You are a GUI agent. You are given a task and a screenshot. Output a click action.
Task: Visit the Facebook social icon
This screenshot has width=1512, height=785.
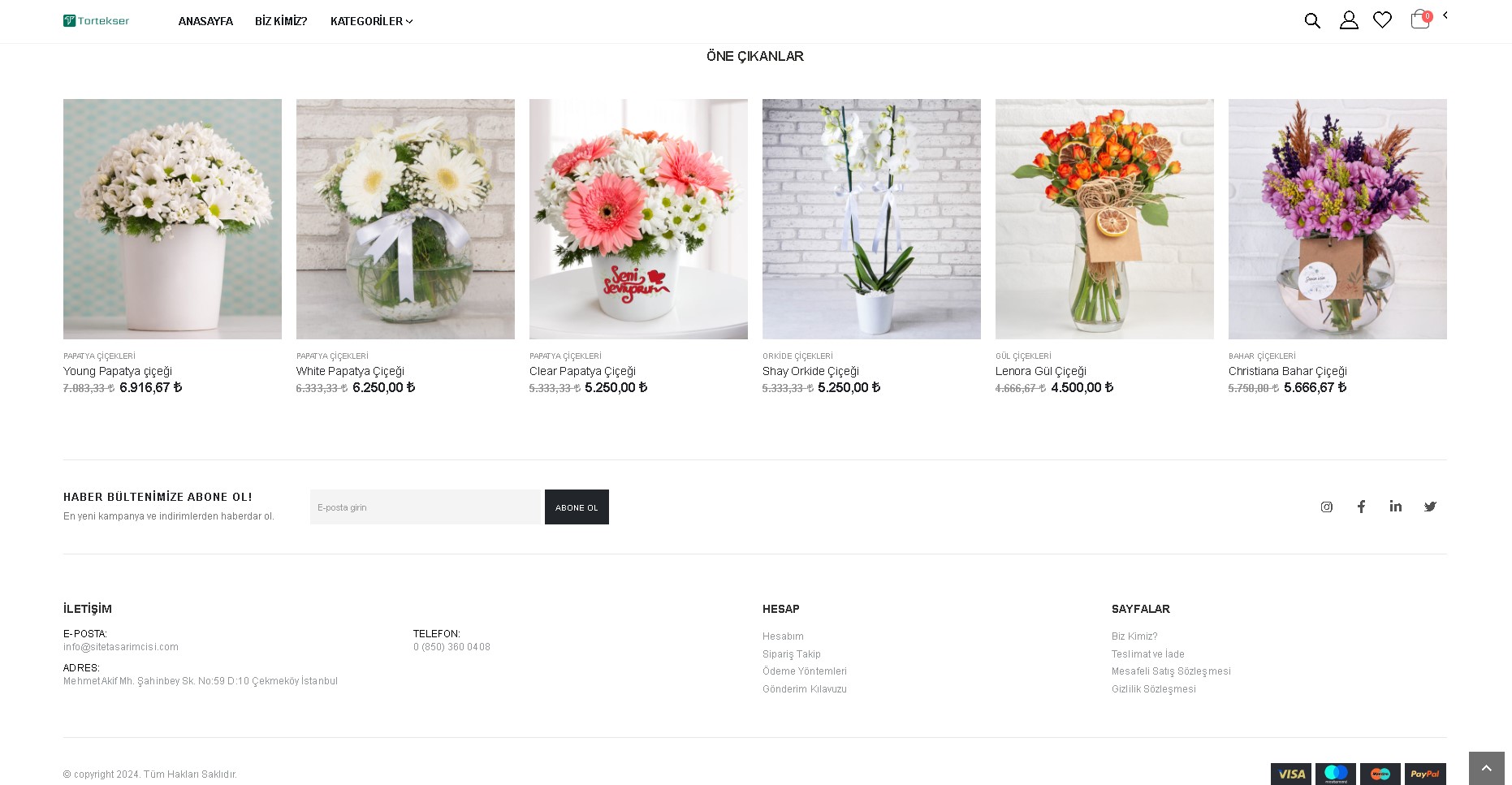click(x=1361, y=507)
